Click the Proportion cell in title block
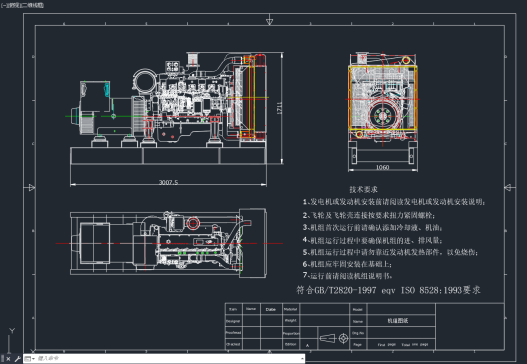The image size is (527, 364). (x=291, y=333)
